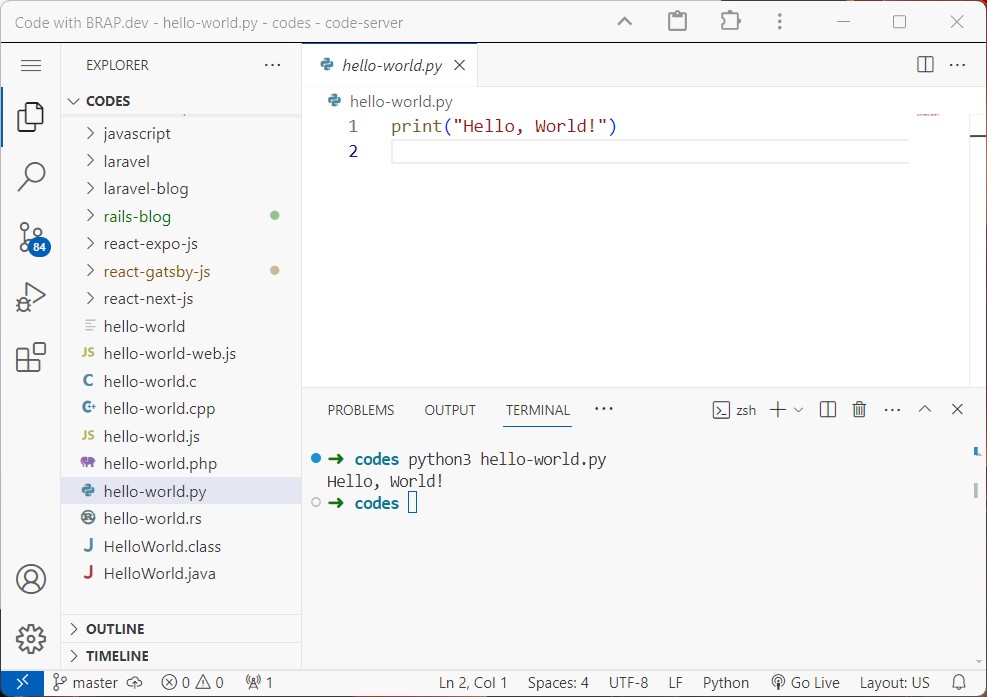
Task: Open the Extensions view icon
Action: point(31,358)
